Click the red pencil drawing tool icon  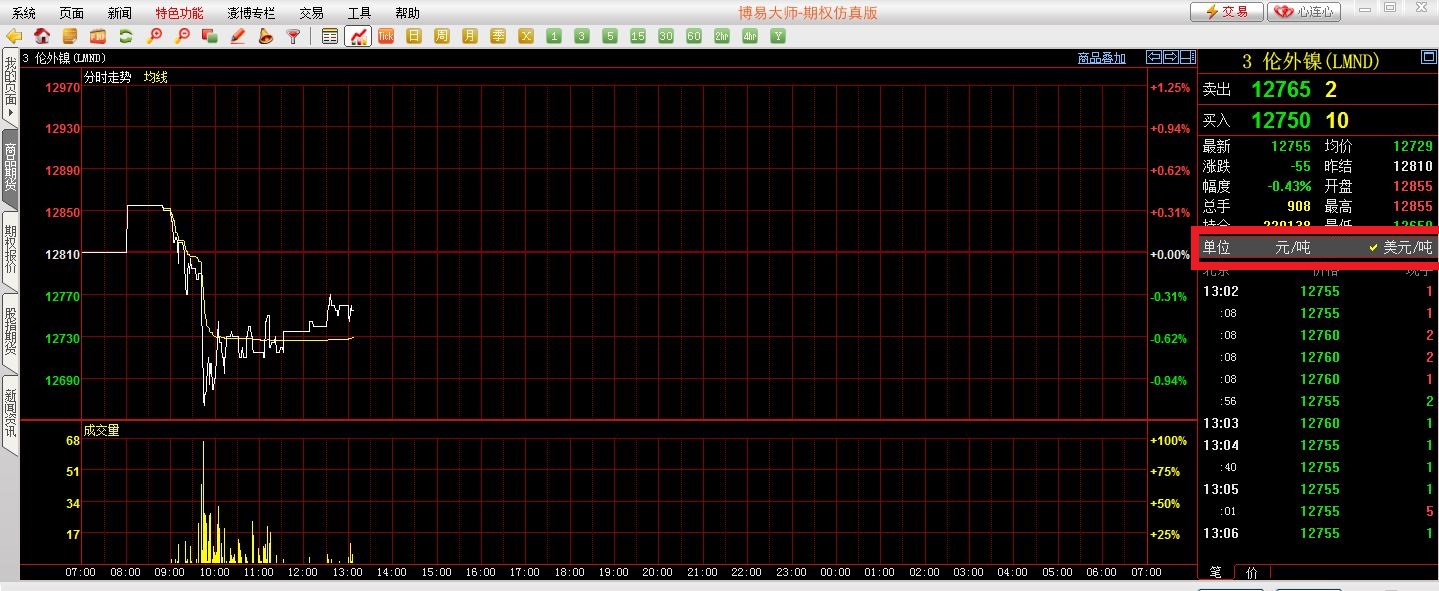point(237,36)
